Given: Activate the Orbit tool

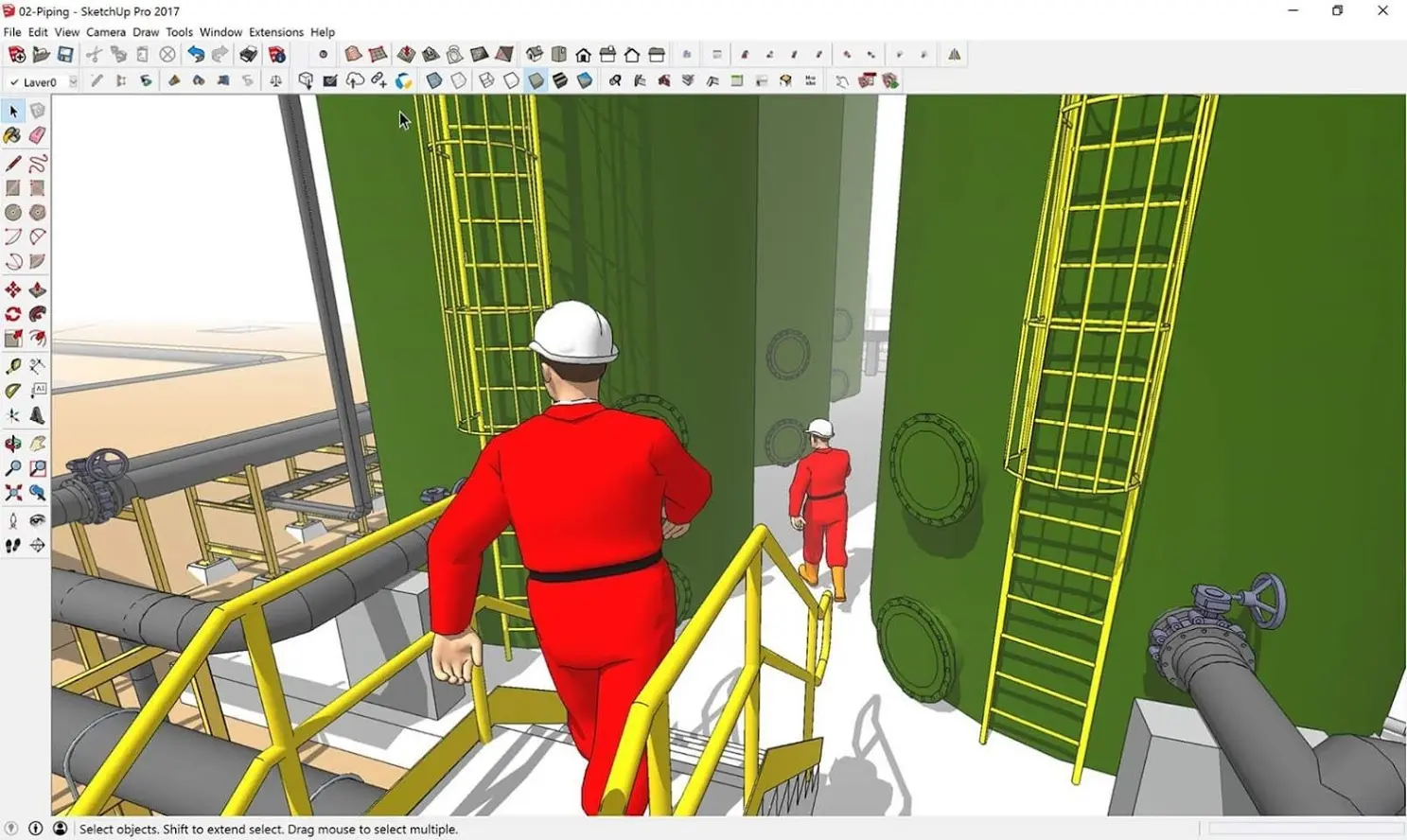Looking at the screenshot, I should click(13, 444).
